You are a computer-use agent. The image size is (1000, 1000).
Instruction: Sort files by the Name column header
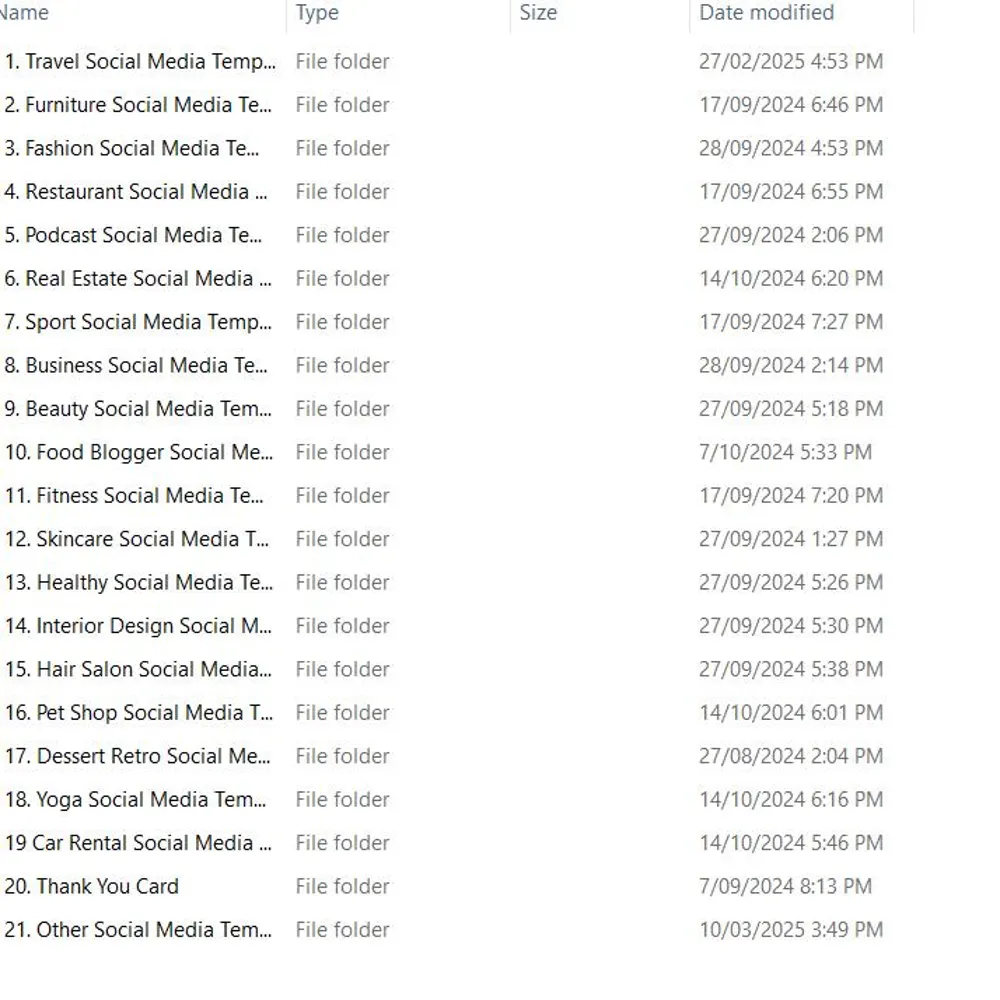pyautogui.click(x=25, y=13)
